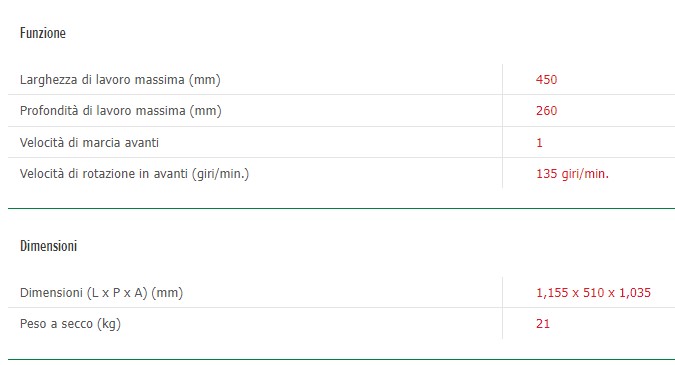Click the Dimensioni (L x P x A) label
Viewport: 675px width, 365px height.
click(101, 293)
